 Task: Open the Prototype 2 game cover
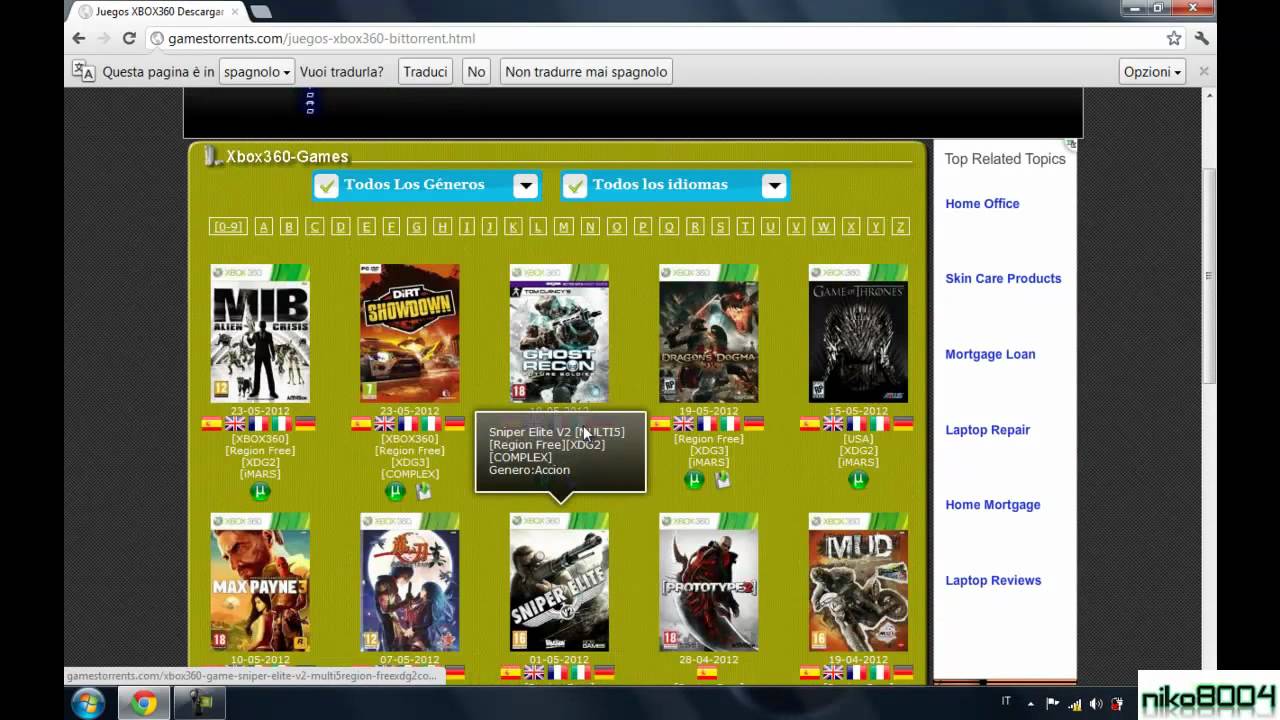[709, 582]
